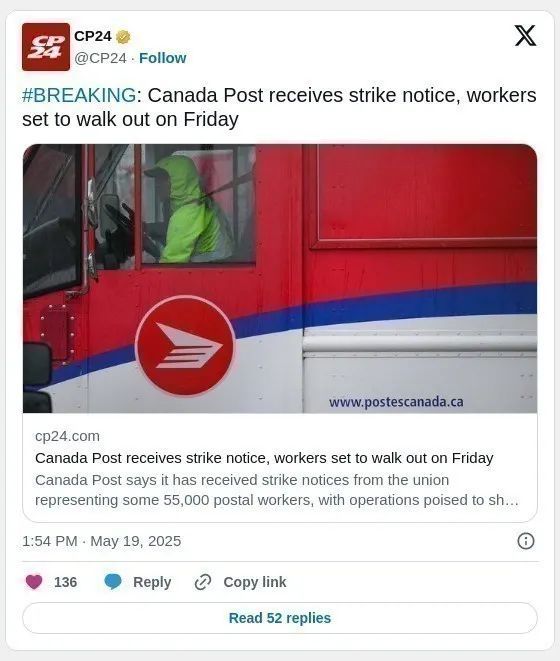The image size is (560, 661).
Task: Click the article description snippet
Action: tap(277, 490)
